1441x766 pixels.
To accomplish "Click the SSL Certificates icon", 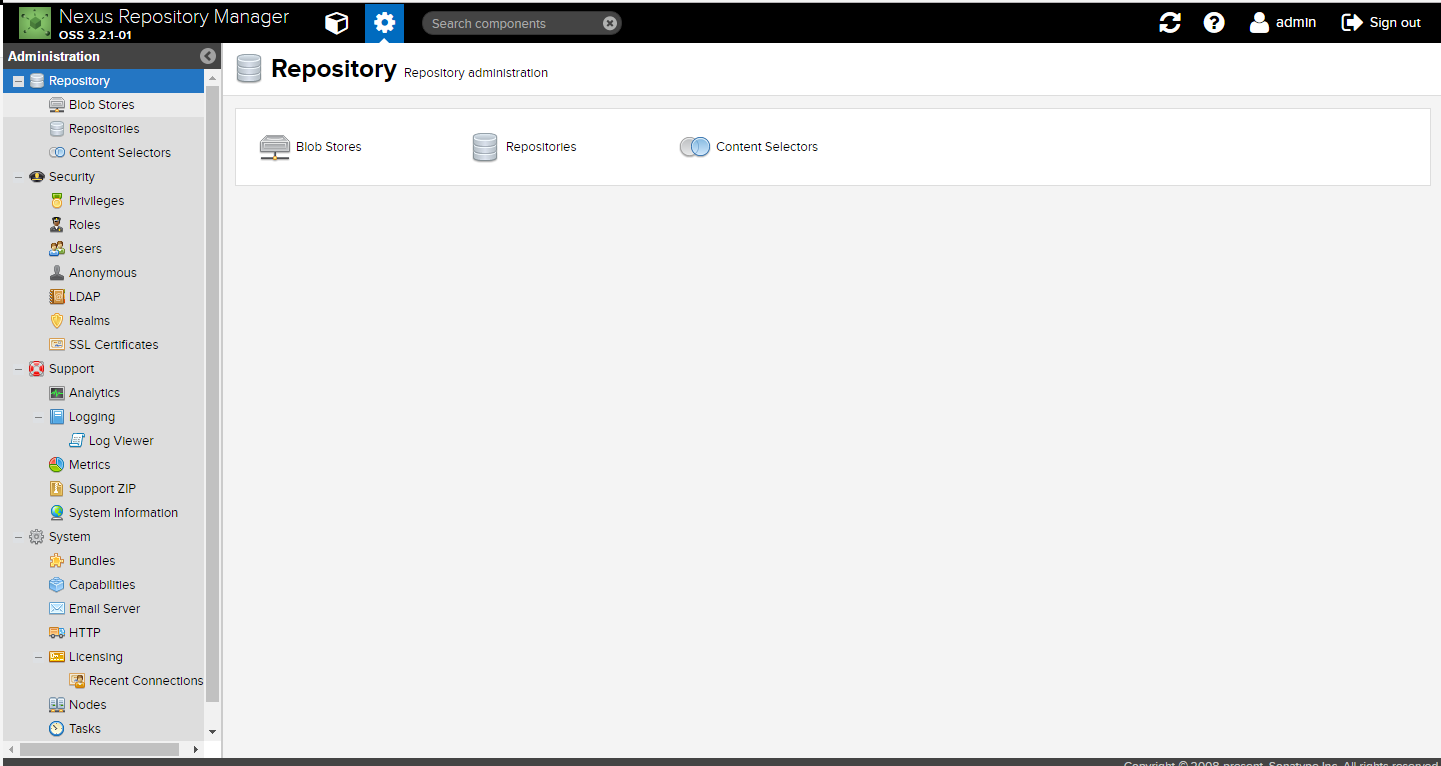I will coord(57,344).
